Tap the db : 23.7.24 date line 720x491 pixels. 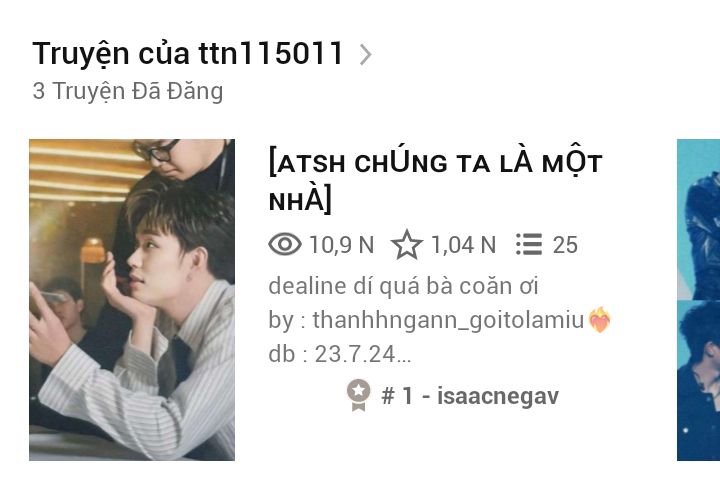340,354
